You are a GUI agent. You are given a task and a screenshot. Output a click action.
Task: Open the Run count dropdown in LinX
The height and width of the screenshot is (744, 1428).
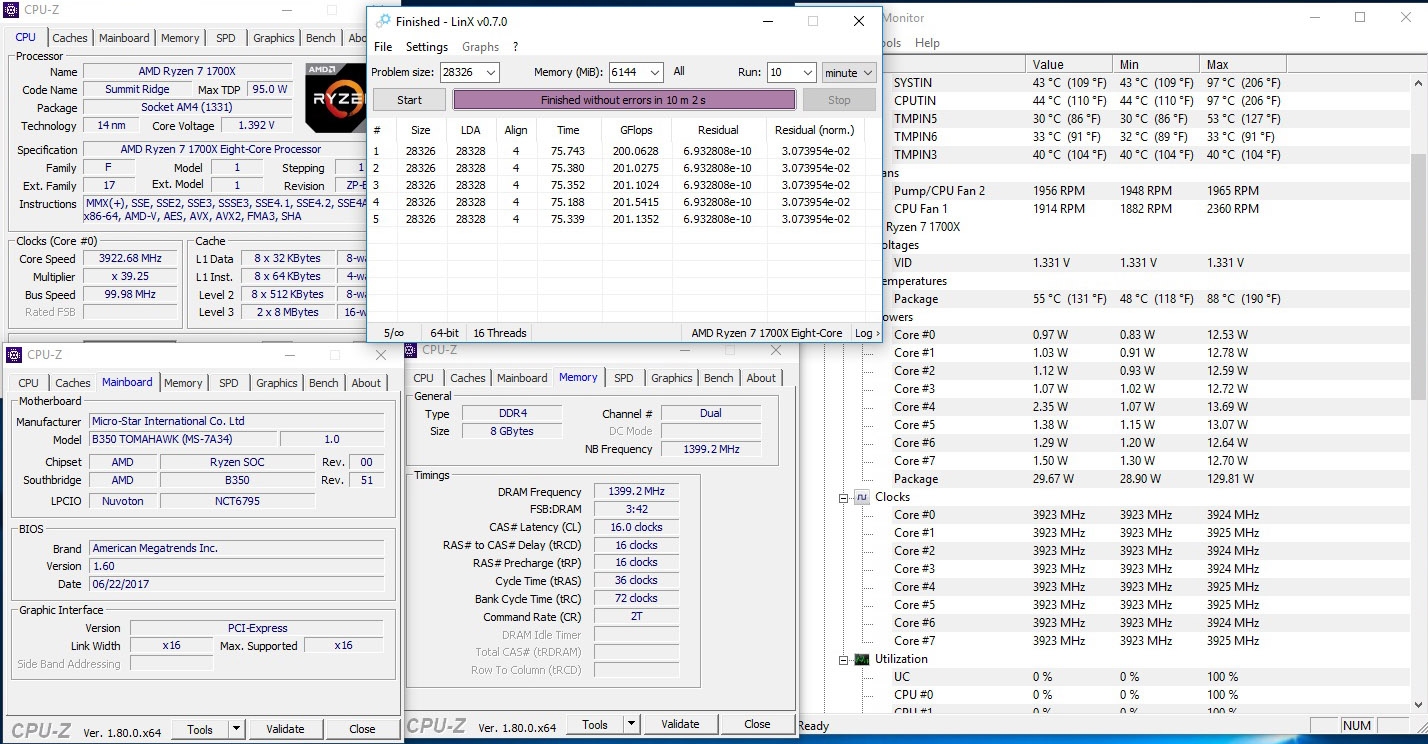807,73
